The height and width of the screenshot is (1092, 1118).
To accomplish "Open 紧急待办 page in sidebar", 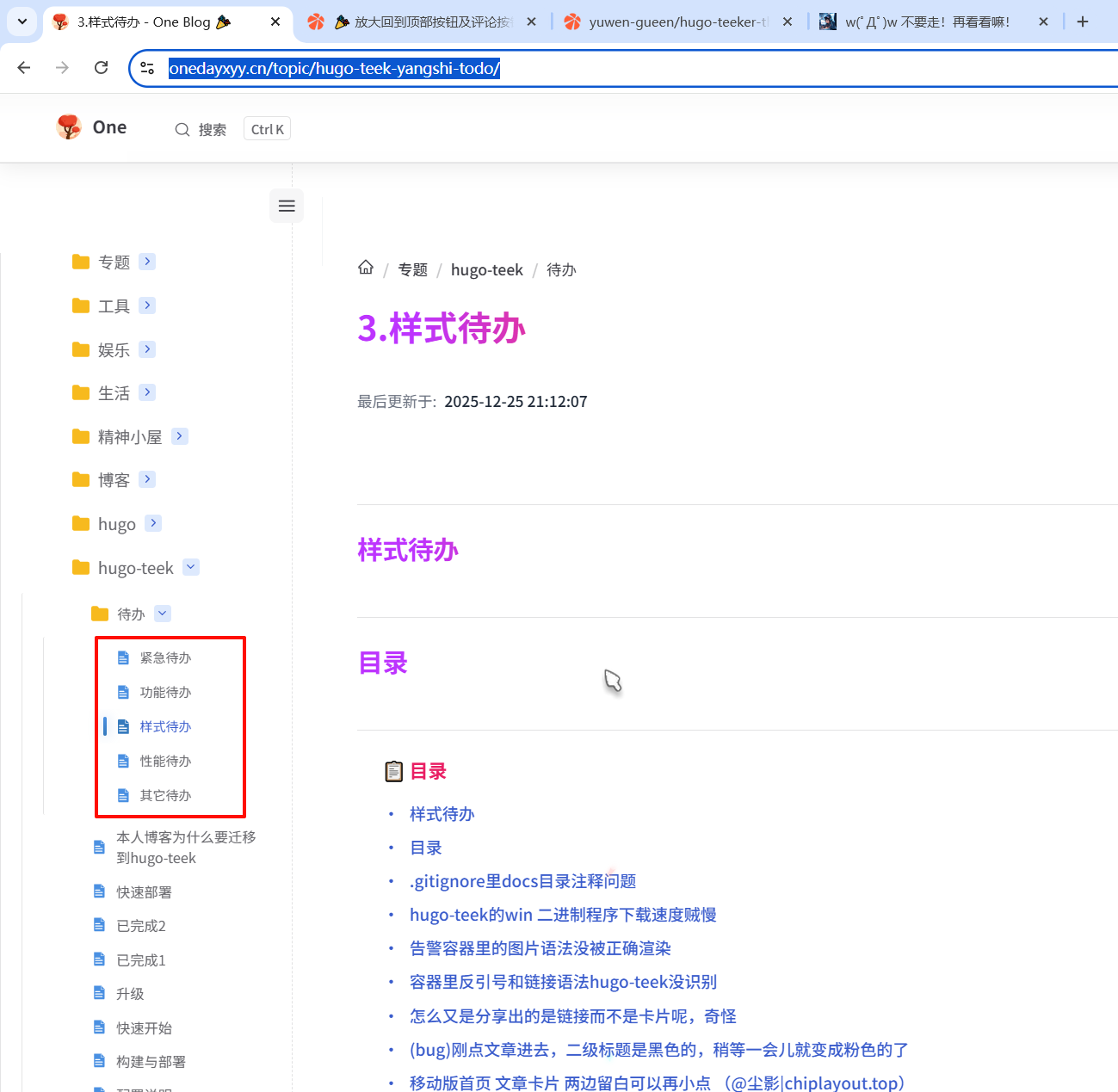I will 165,658.
